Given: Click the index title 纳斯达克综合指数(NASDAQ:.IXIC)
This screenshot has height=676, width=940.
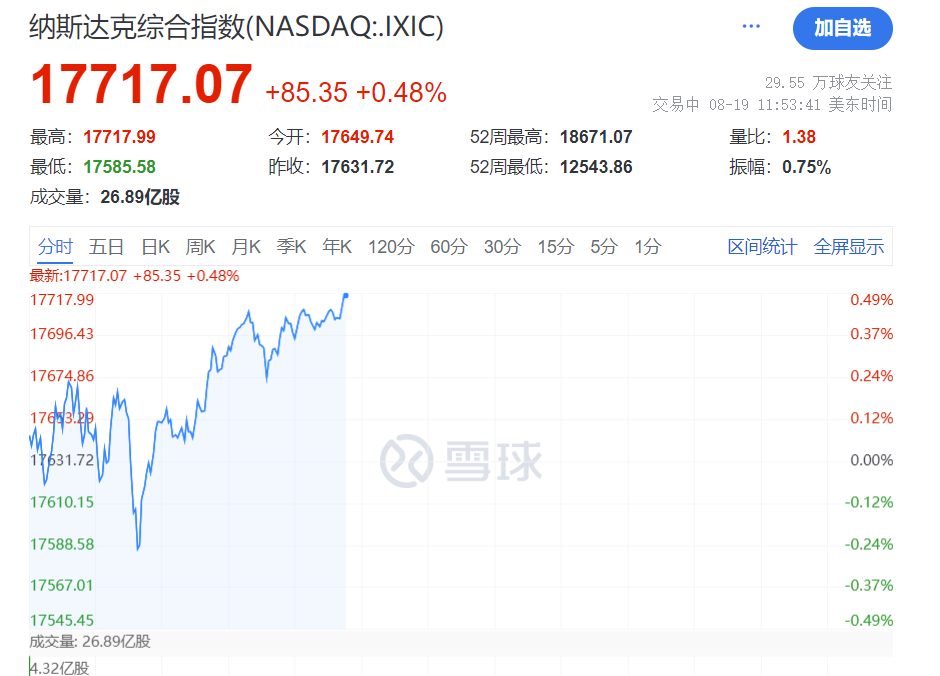Looking at the screenshot, I should pyautogui.click(x=236, y=27).
